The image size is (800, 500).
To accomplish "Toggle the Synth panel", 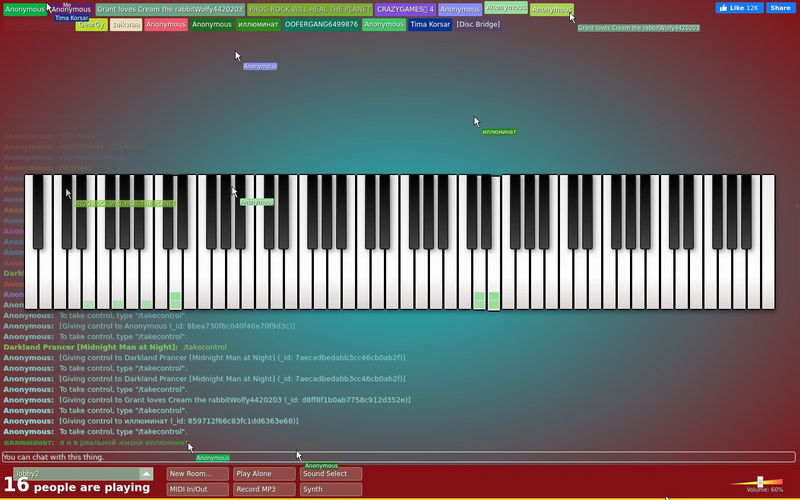I will (331, 489).
